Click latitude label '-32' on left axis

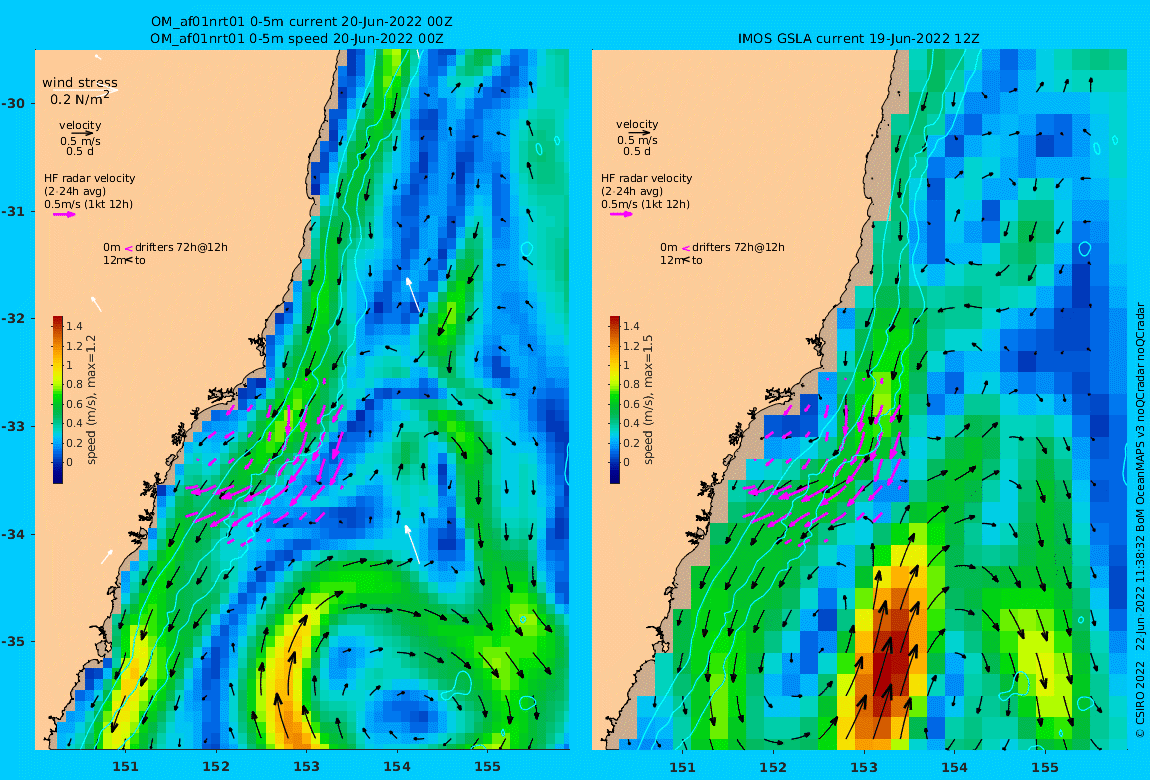click(13, 319)
